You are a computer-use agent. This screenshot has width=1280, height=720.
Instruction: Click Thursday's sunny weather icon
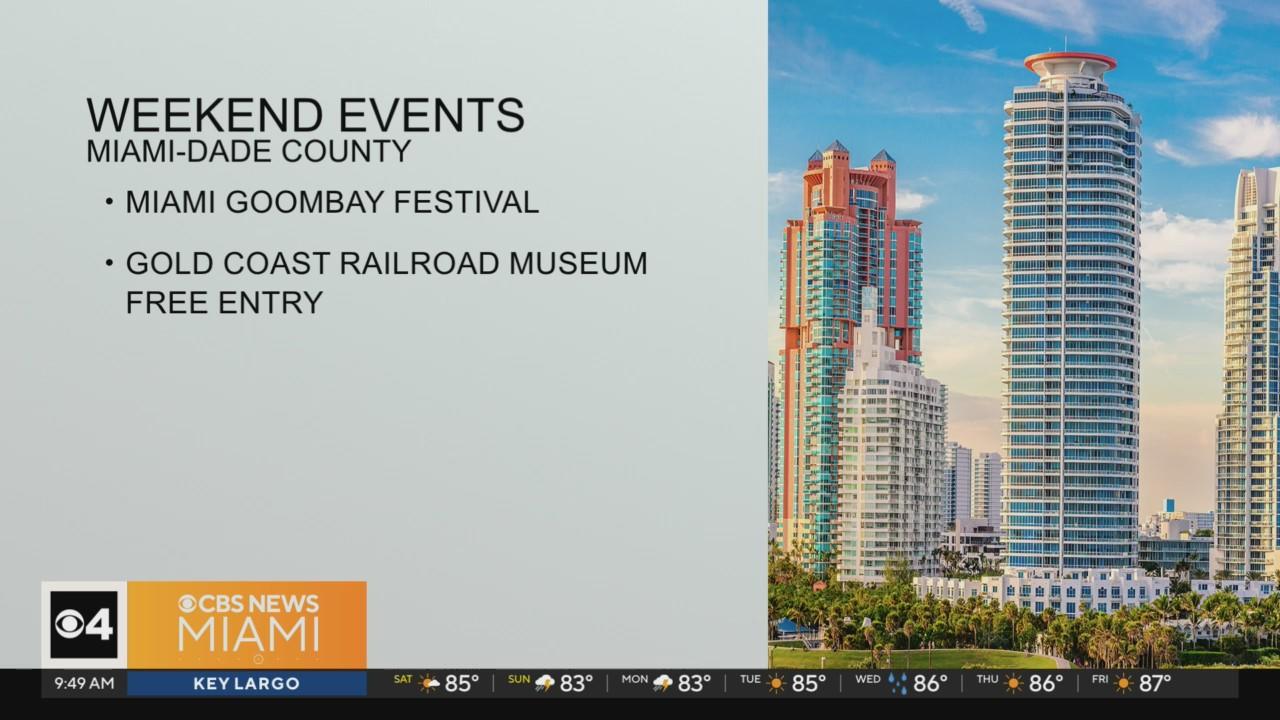pos(1013,684)
